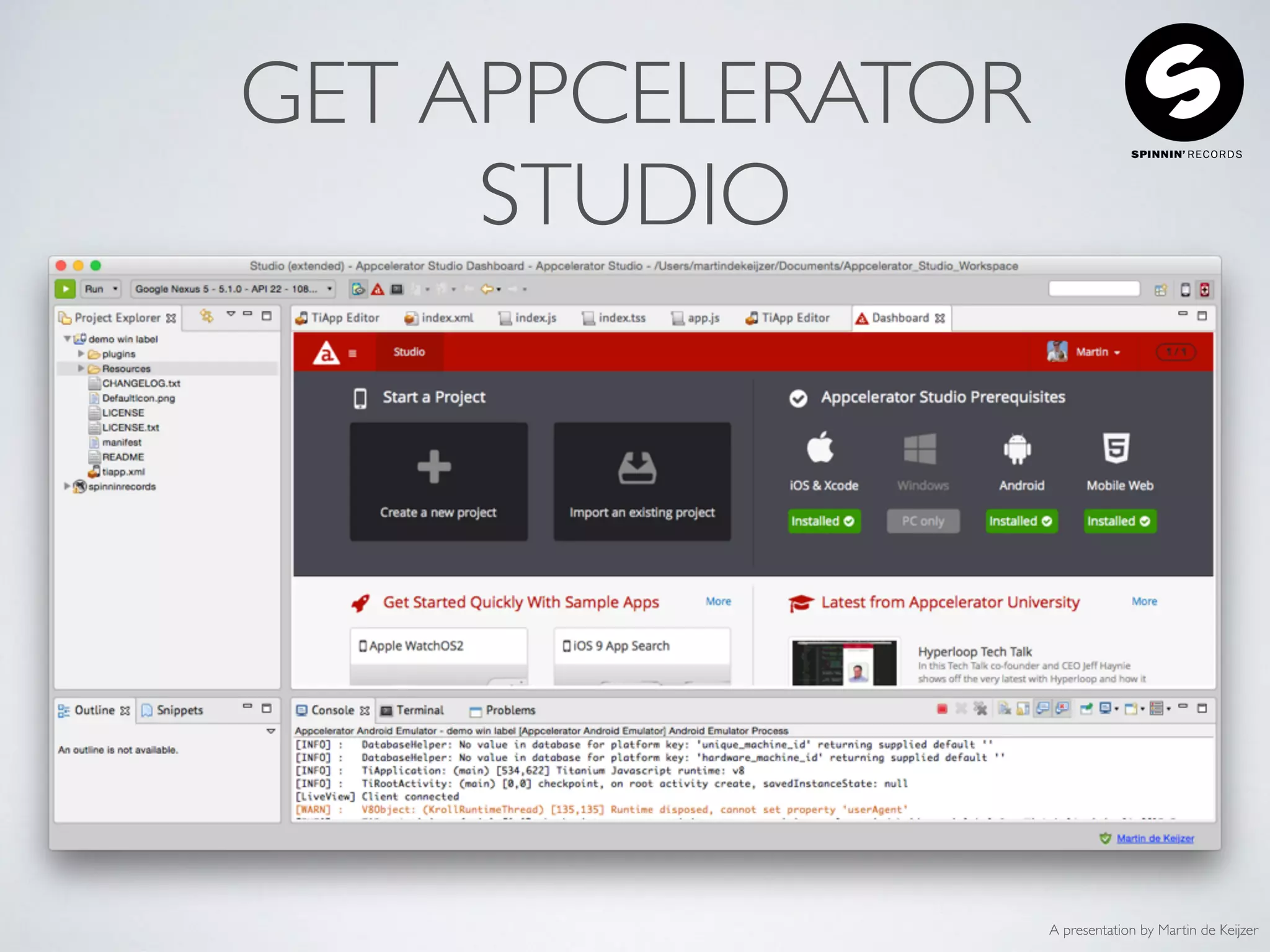Click More beside Sample Apps heading

tap(718, 601)
